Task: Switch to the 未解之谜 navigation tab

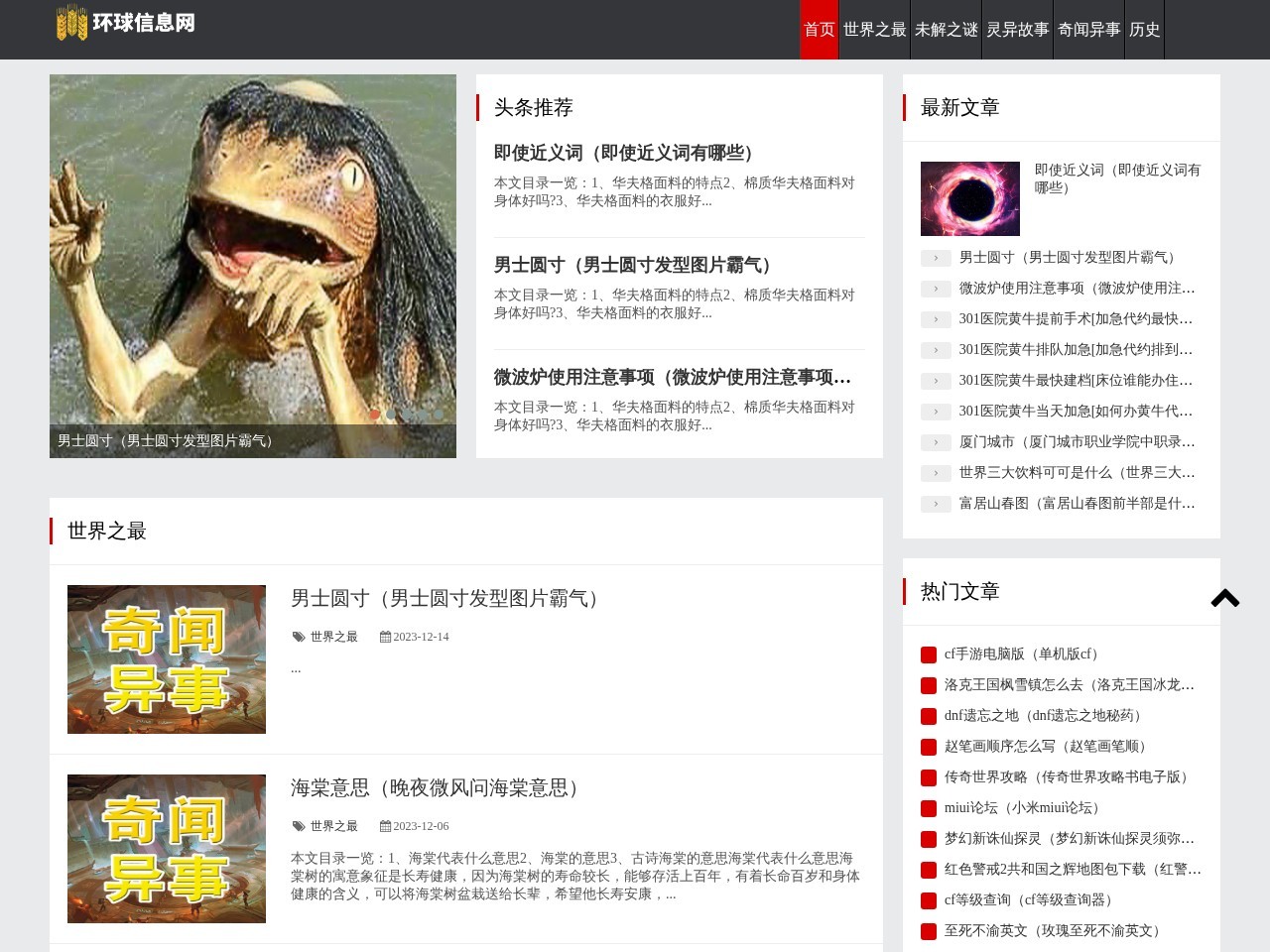Action: coord(946,29)
